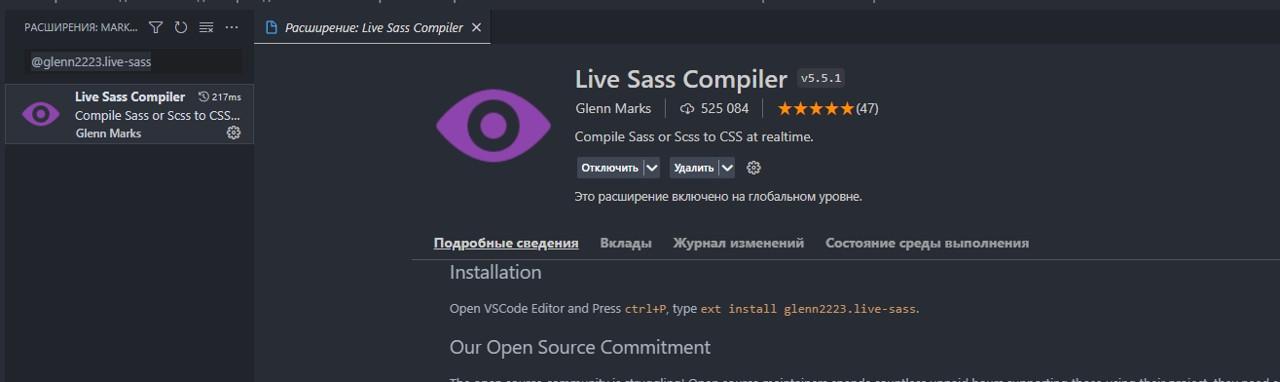Open the extensions panel more actions menu
This screenshot has height=382, width=1280.
[232, 28]
